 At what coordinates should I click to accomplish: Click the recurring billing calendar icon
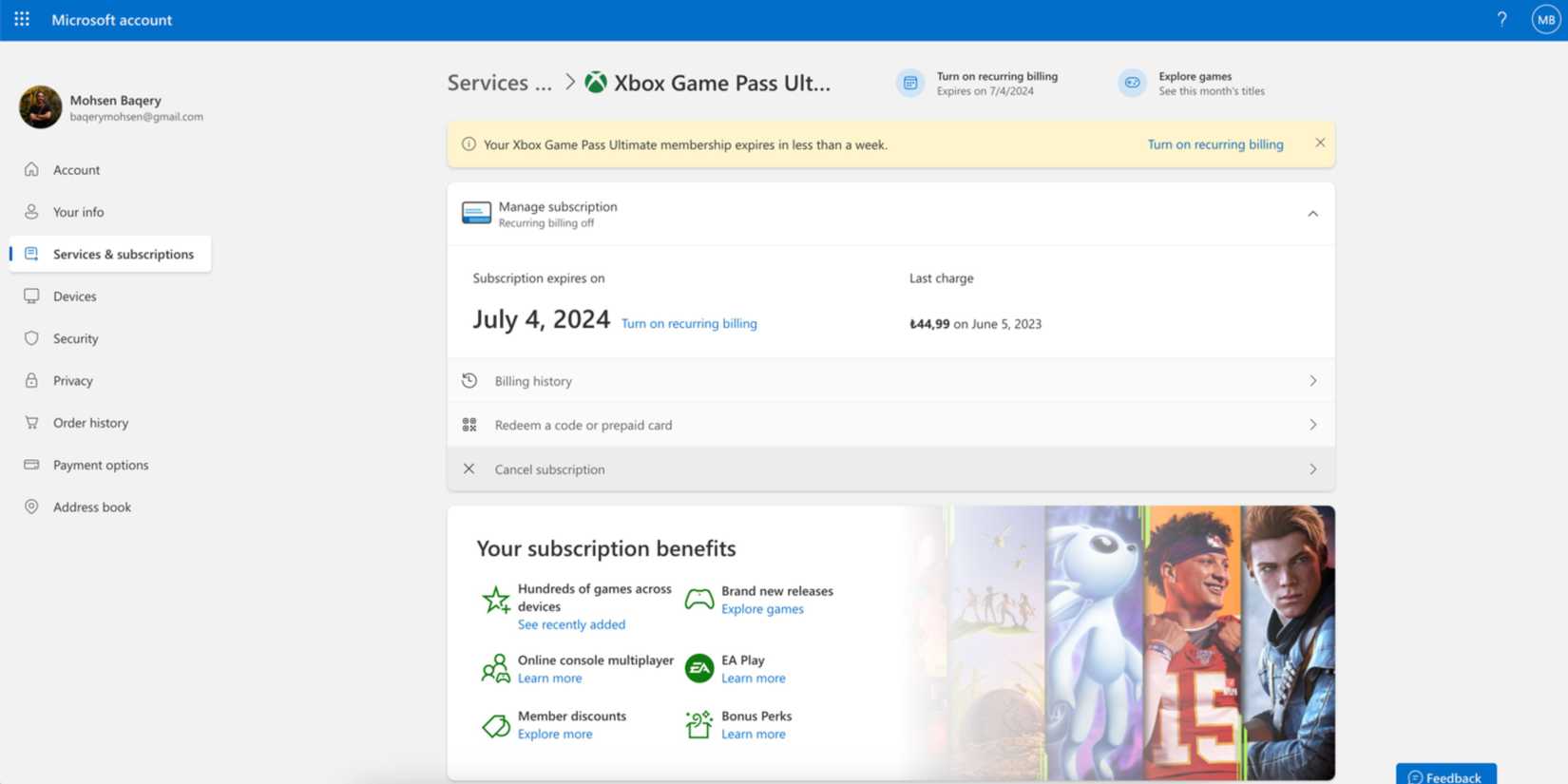pos(909,83)
